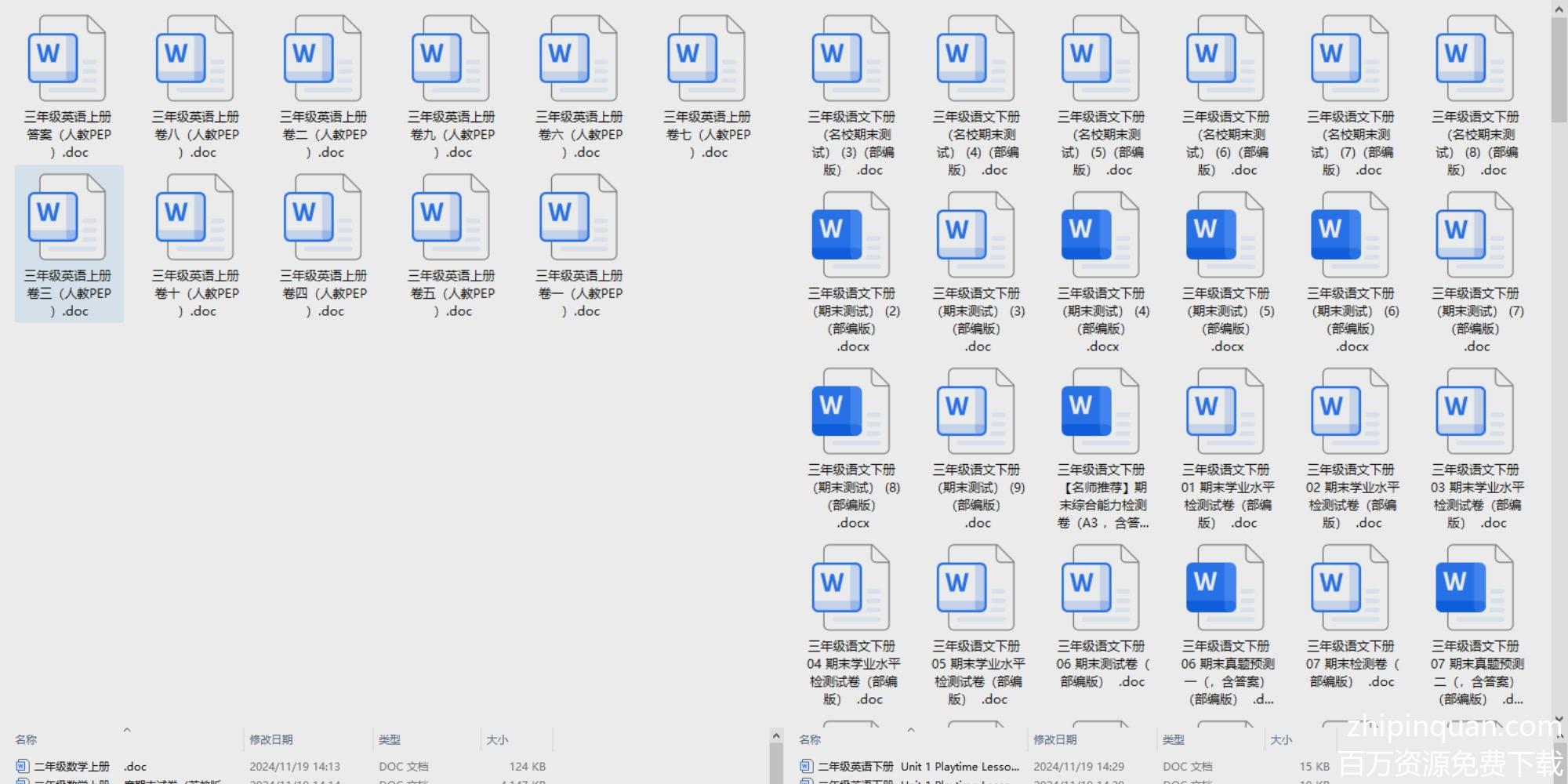Select the file name 06 期末测试卷 (部编版)
The height and width of the screenshot is (784, 1568).
pyautogui.click(x=1102, y=664)
